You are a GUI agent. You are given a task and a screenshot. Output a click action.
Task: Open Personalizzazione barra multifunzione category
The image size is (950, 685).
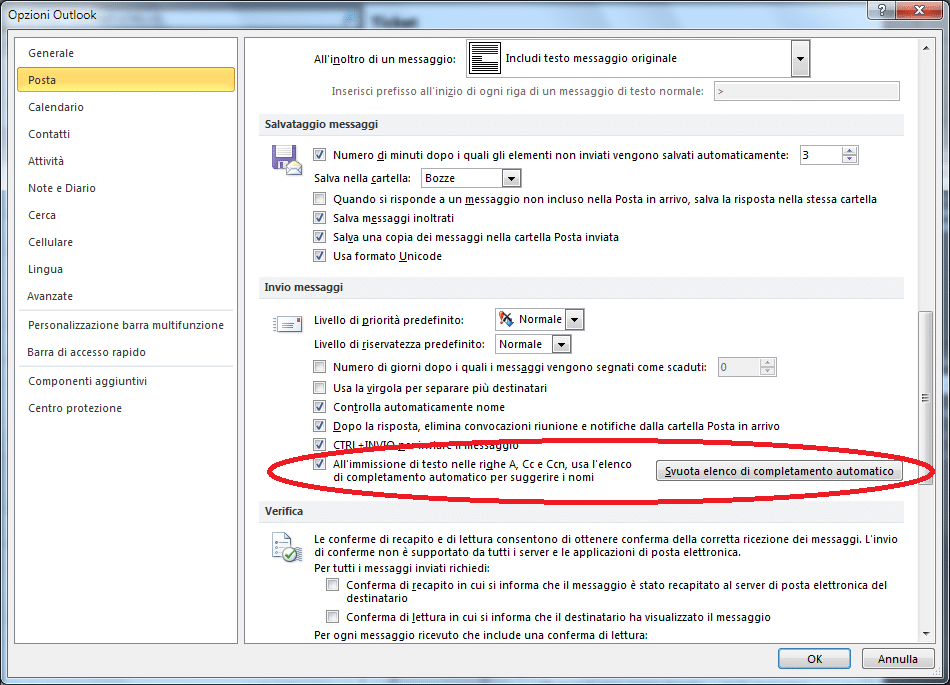126,325
